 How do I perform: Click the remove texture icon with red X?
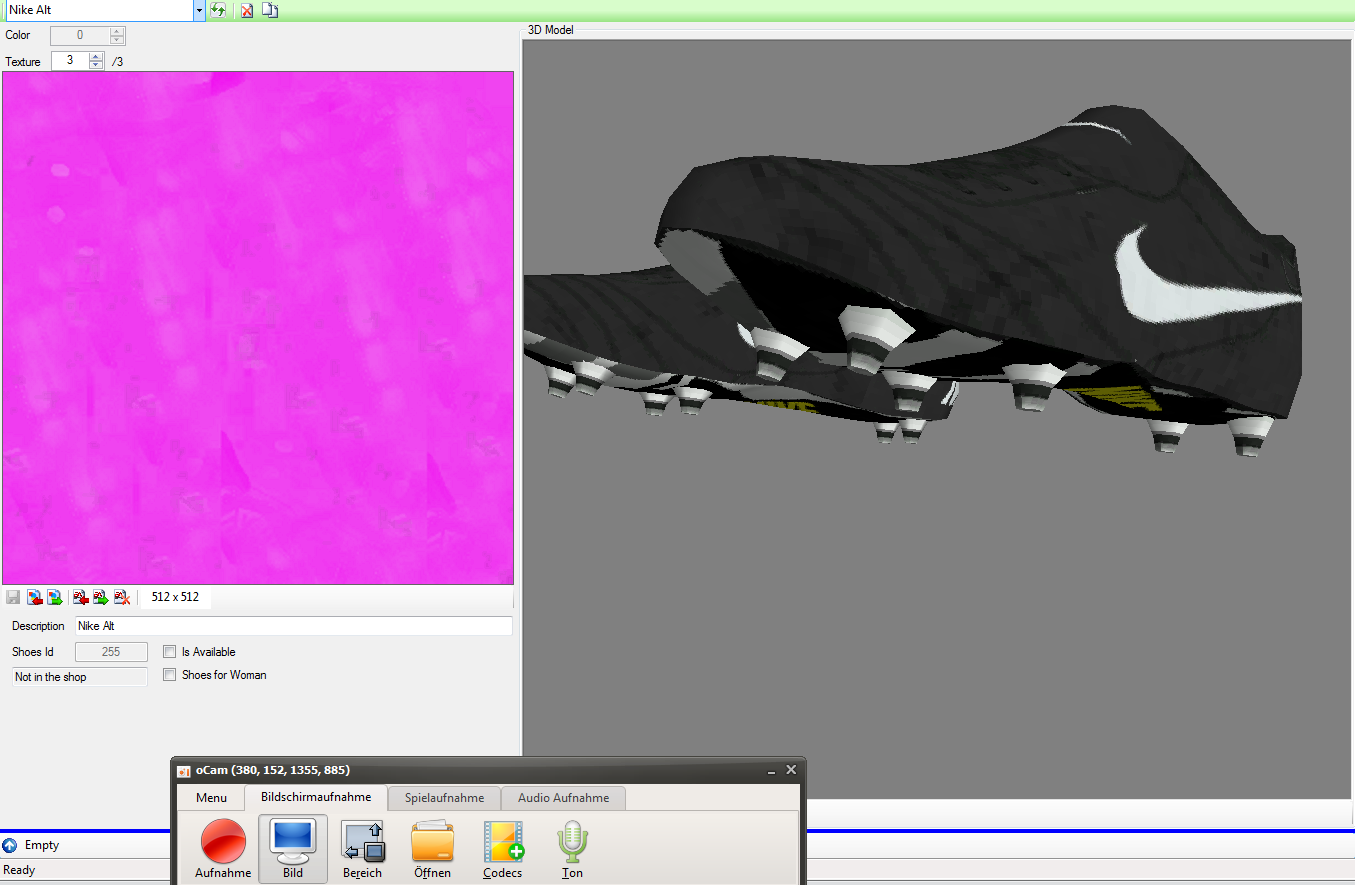(x=122, y=597)
